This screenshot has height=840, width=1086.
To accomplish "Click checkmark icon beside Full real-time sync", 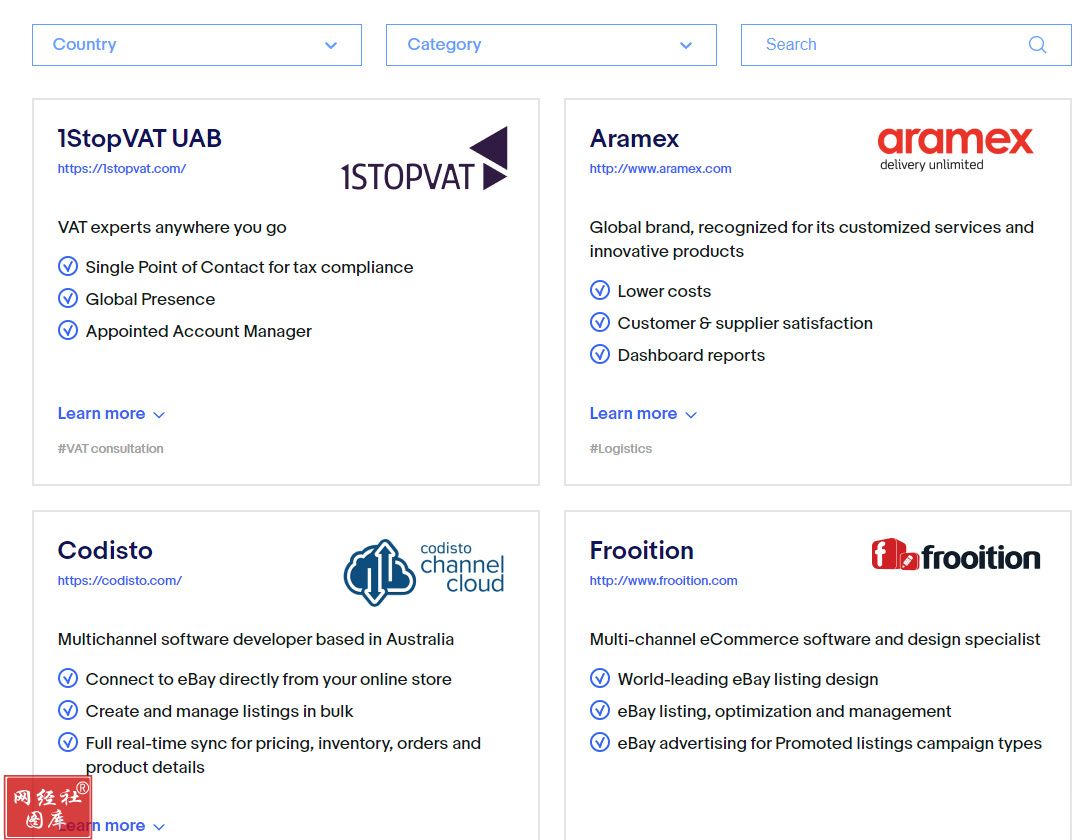I will (68, 742).
